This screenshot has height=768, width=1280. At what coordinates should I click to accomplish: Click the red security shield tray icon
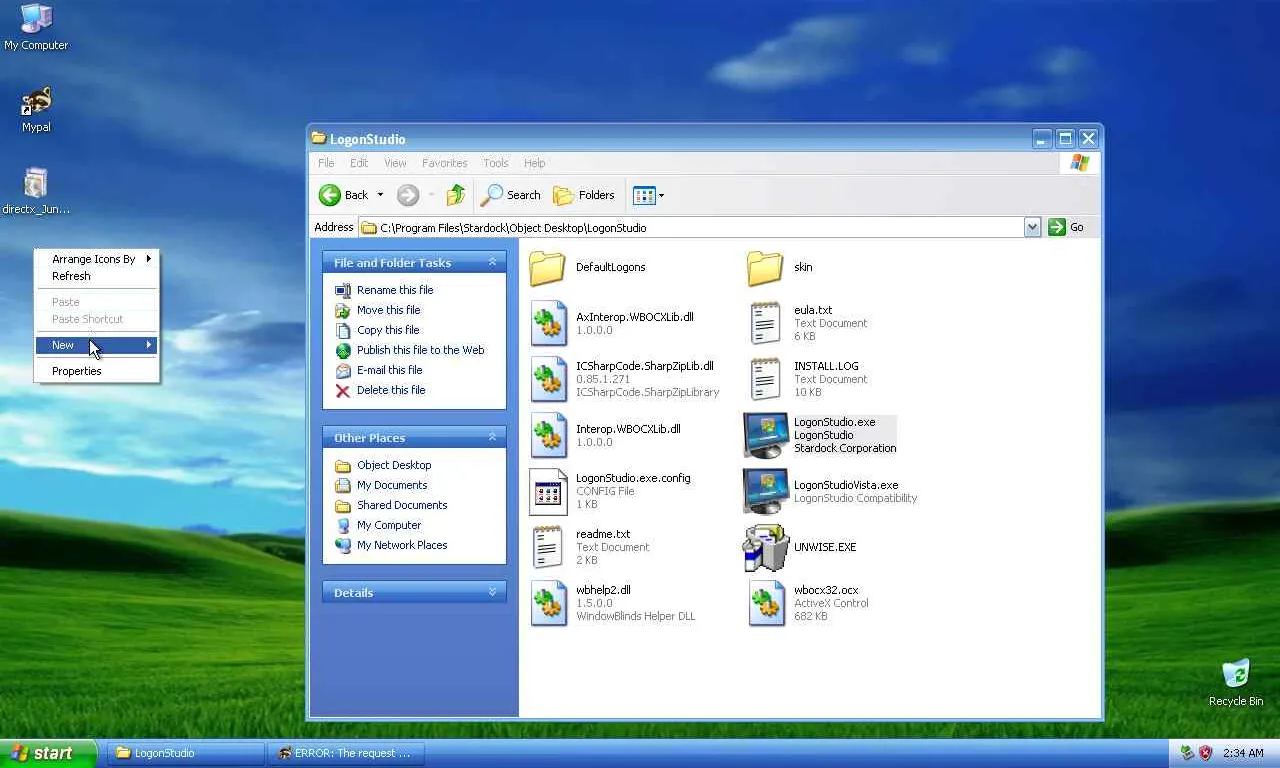1206,753
